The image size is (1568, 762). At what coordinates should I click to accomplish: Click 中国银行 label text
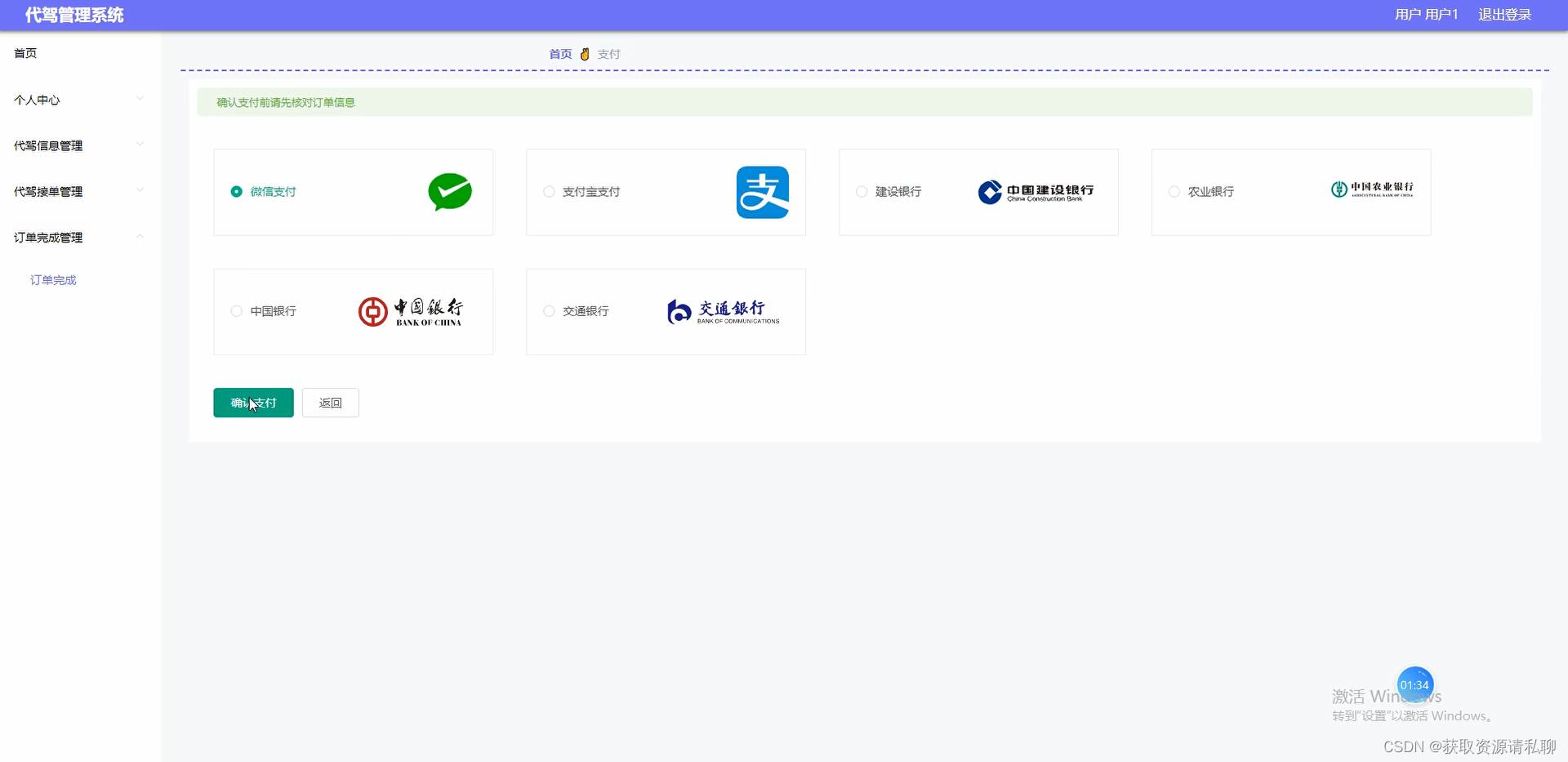pyautogui.click(x=273, y=311)
